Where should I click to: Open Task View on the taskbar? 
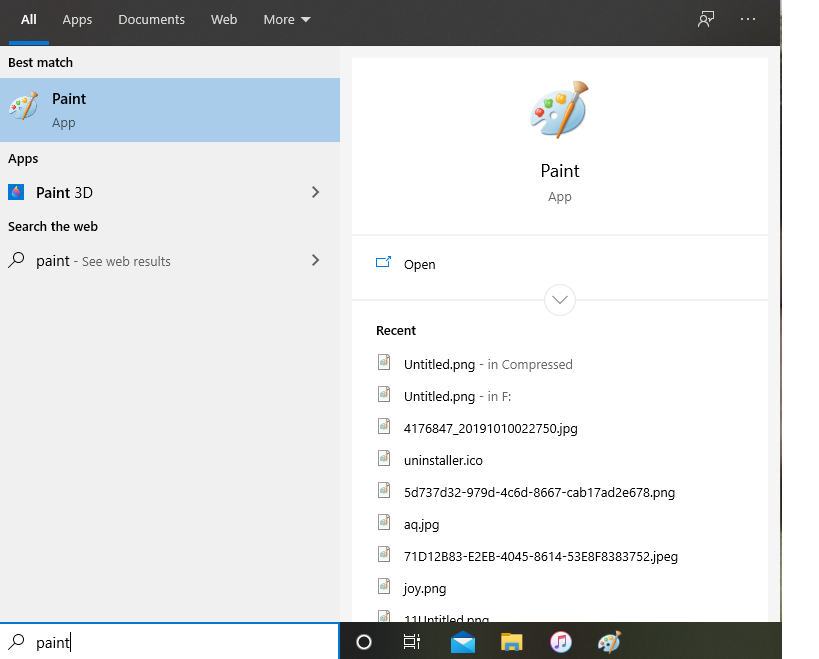click(412, 642)
